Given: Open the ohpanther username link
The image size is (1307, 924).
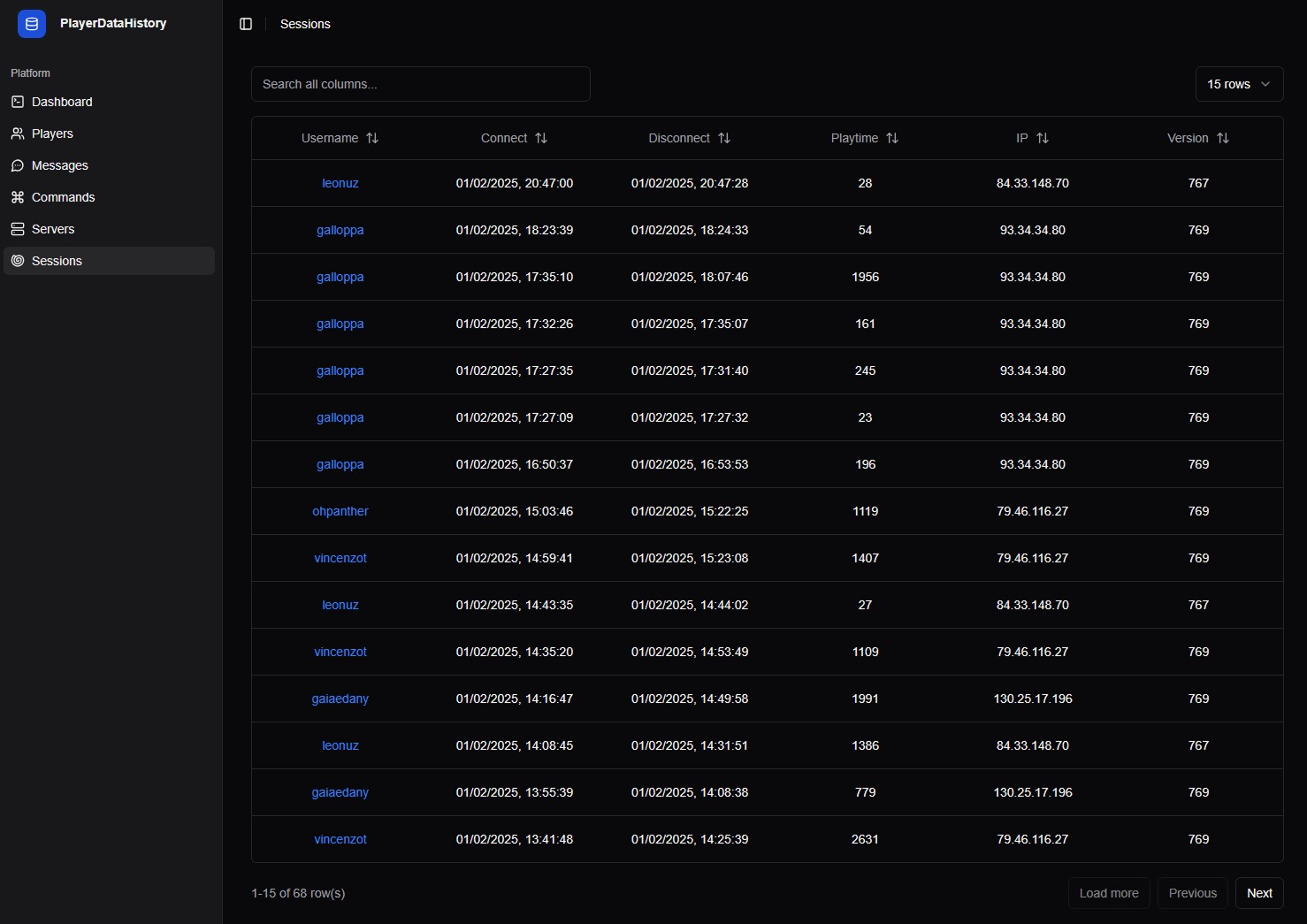Looking at the screenshot, I should pyautogui.click(x=340, y=511).
